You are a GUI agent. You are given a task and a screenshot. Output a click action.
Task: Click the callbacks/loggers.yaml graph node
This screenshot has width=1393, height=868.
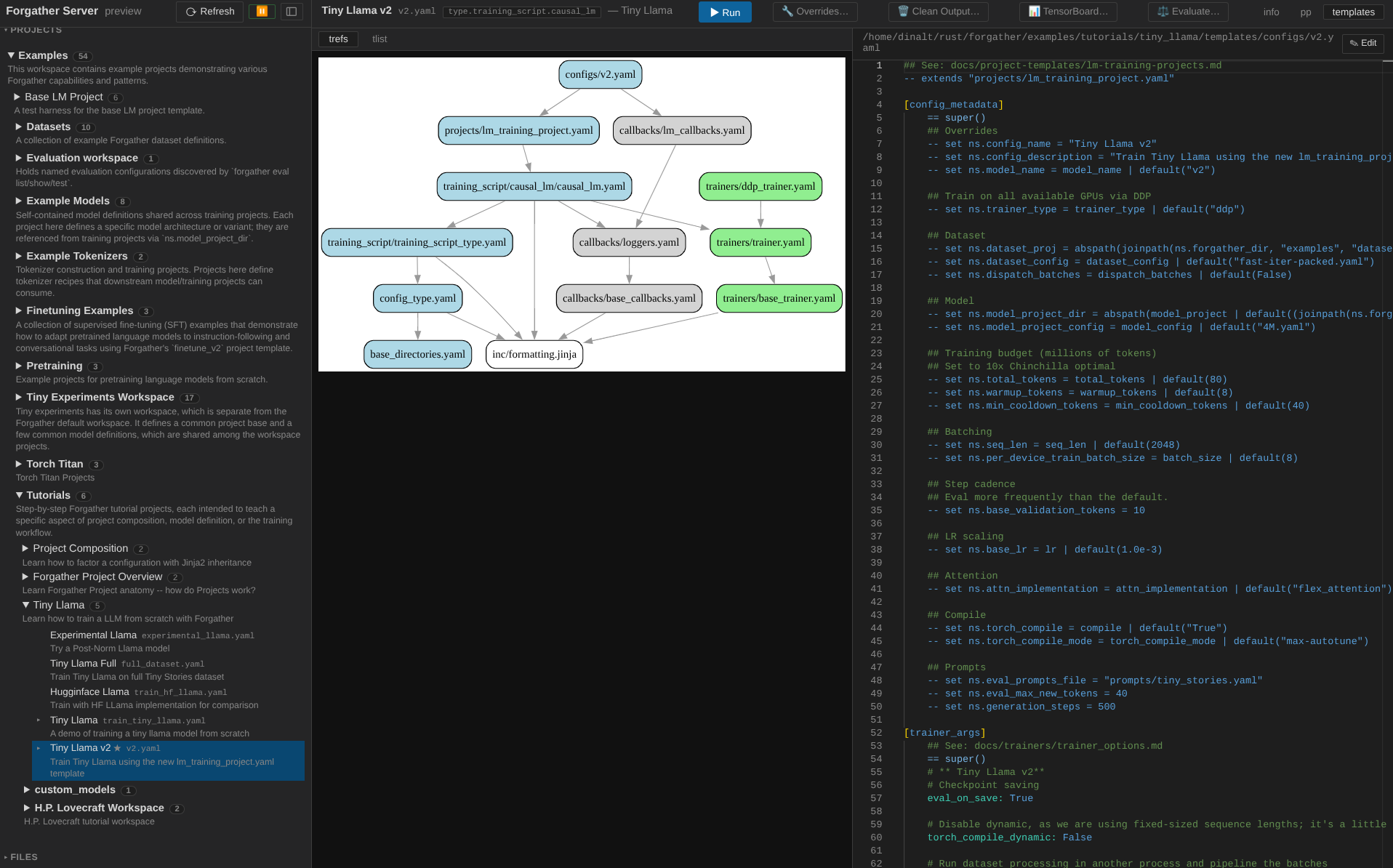click(629, 242)
